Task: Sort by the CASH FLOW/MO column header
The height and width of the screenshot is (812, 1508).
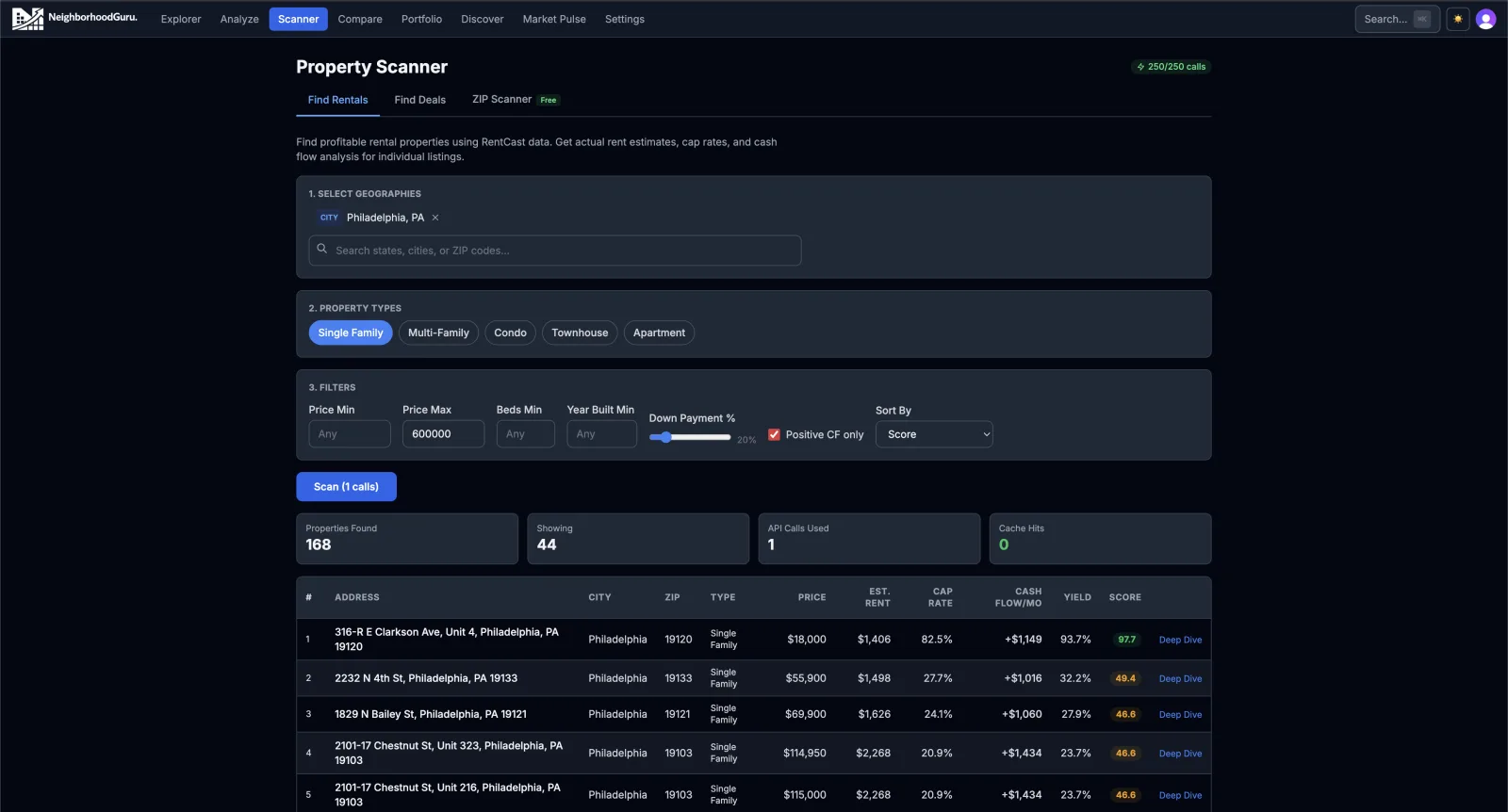Action: pos(1019,597)
